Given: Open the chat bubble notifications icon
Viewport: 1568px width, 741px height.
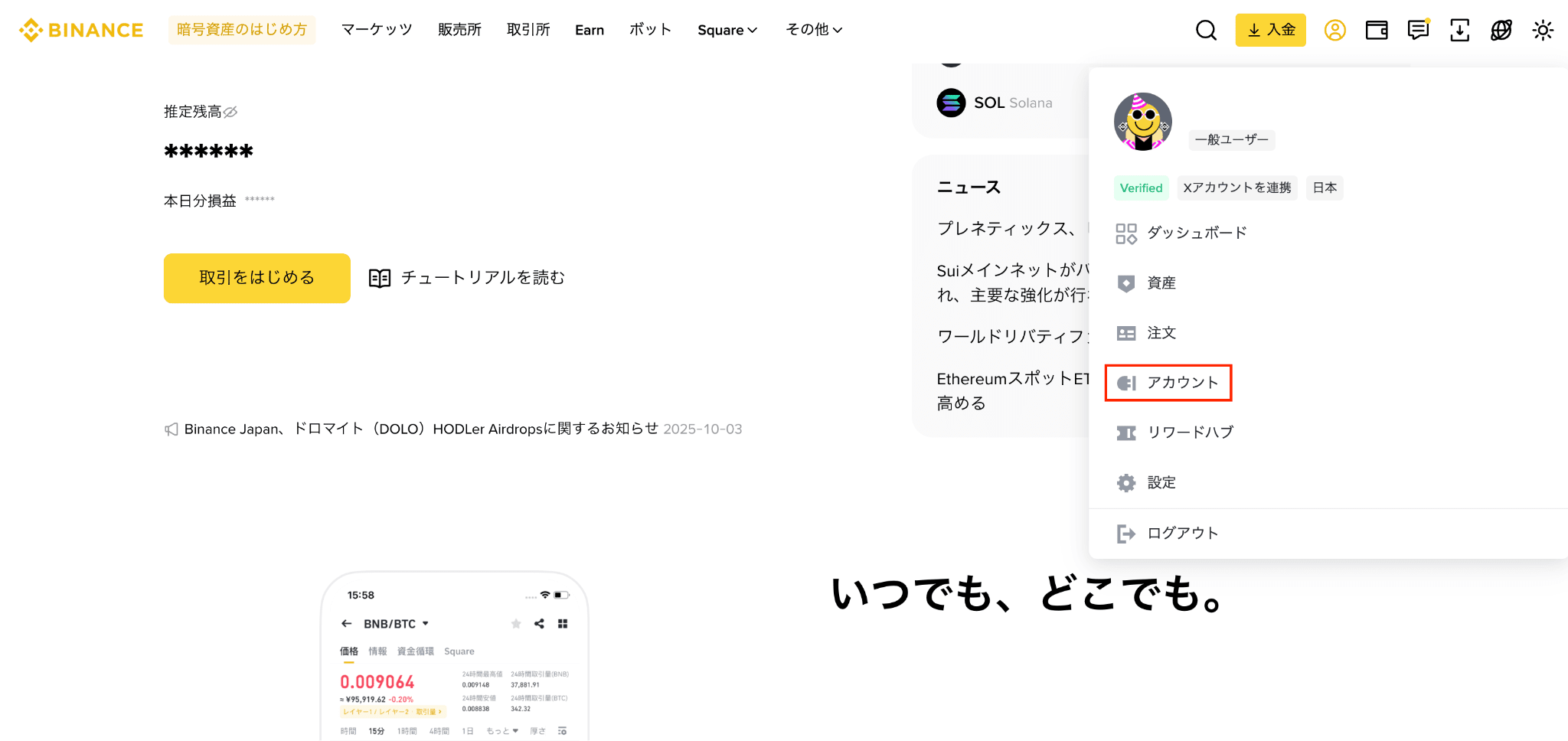Looking at the screenshot, I should [x=1417, y=30].
